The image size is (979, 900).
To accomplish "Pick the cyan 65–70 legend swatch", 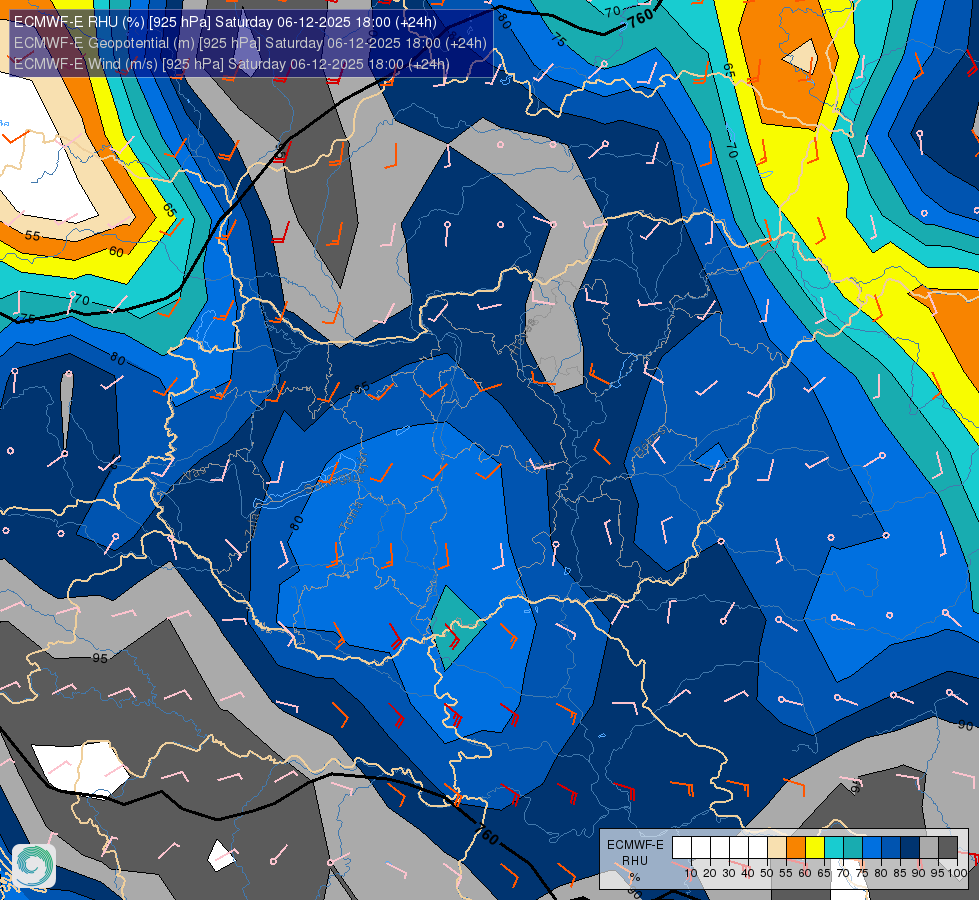I will pyautogui.click(x=834, y=848).
